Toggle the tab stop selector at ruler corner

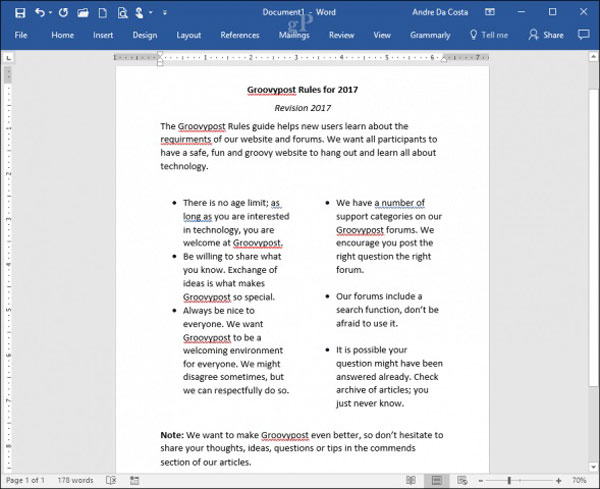pos(8,58)
